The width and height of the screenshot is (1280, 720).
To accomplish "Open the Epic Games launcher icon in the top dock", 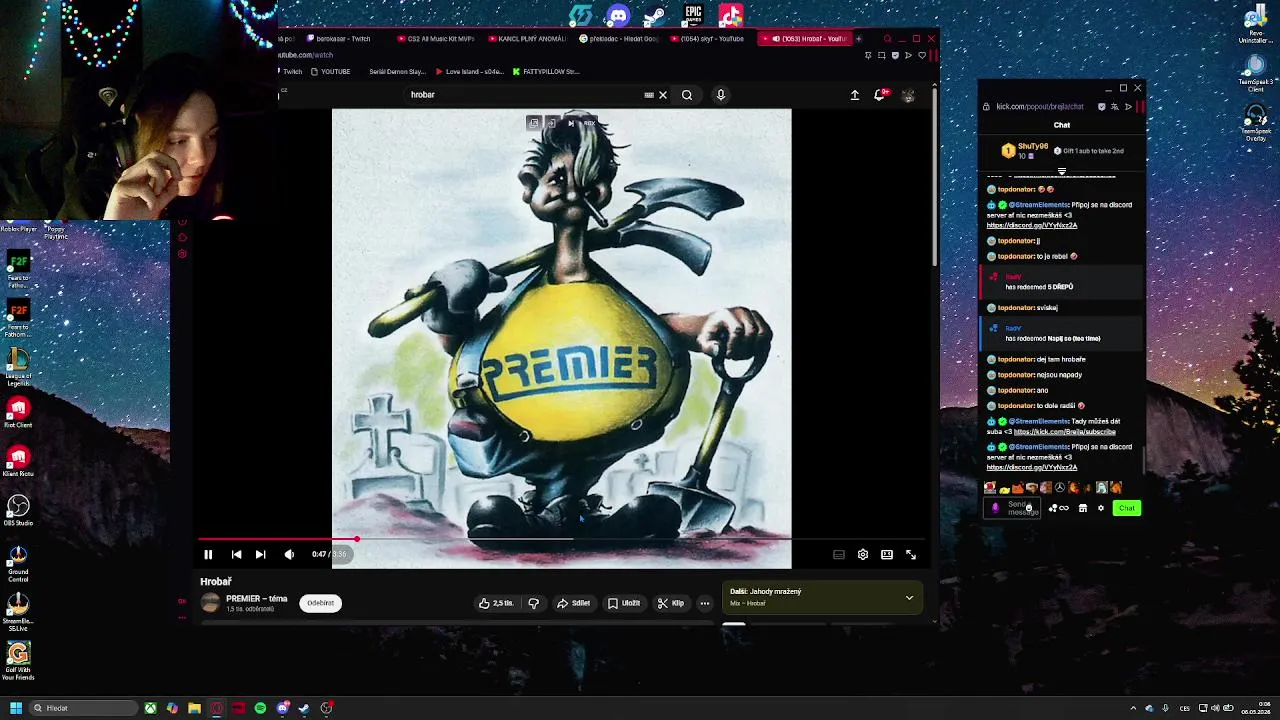I will (x=693, y=15).
